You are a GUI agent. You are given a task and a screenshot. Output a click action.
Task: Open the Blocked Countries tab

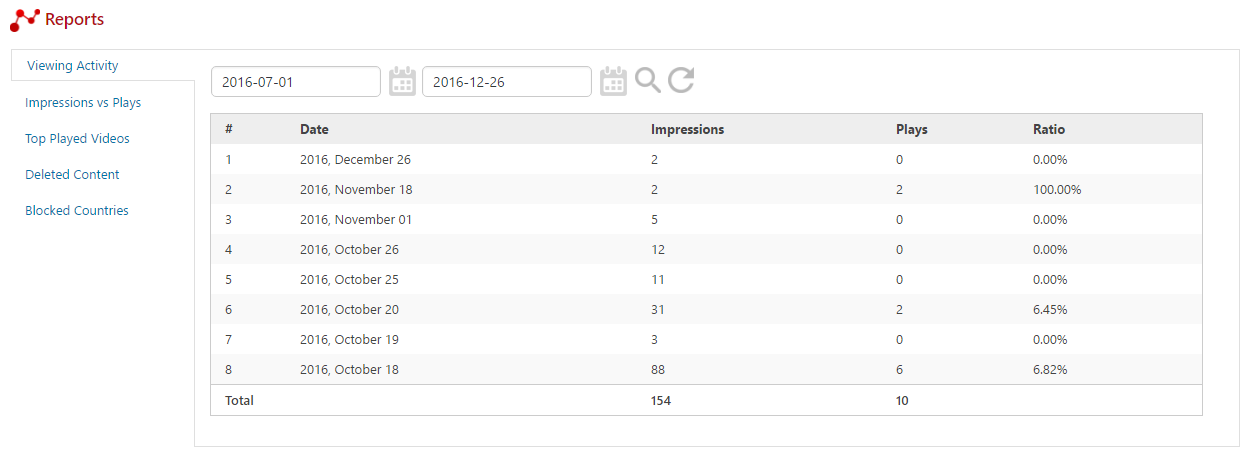click(x=77, y=211)
